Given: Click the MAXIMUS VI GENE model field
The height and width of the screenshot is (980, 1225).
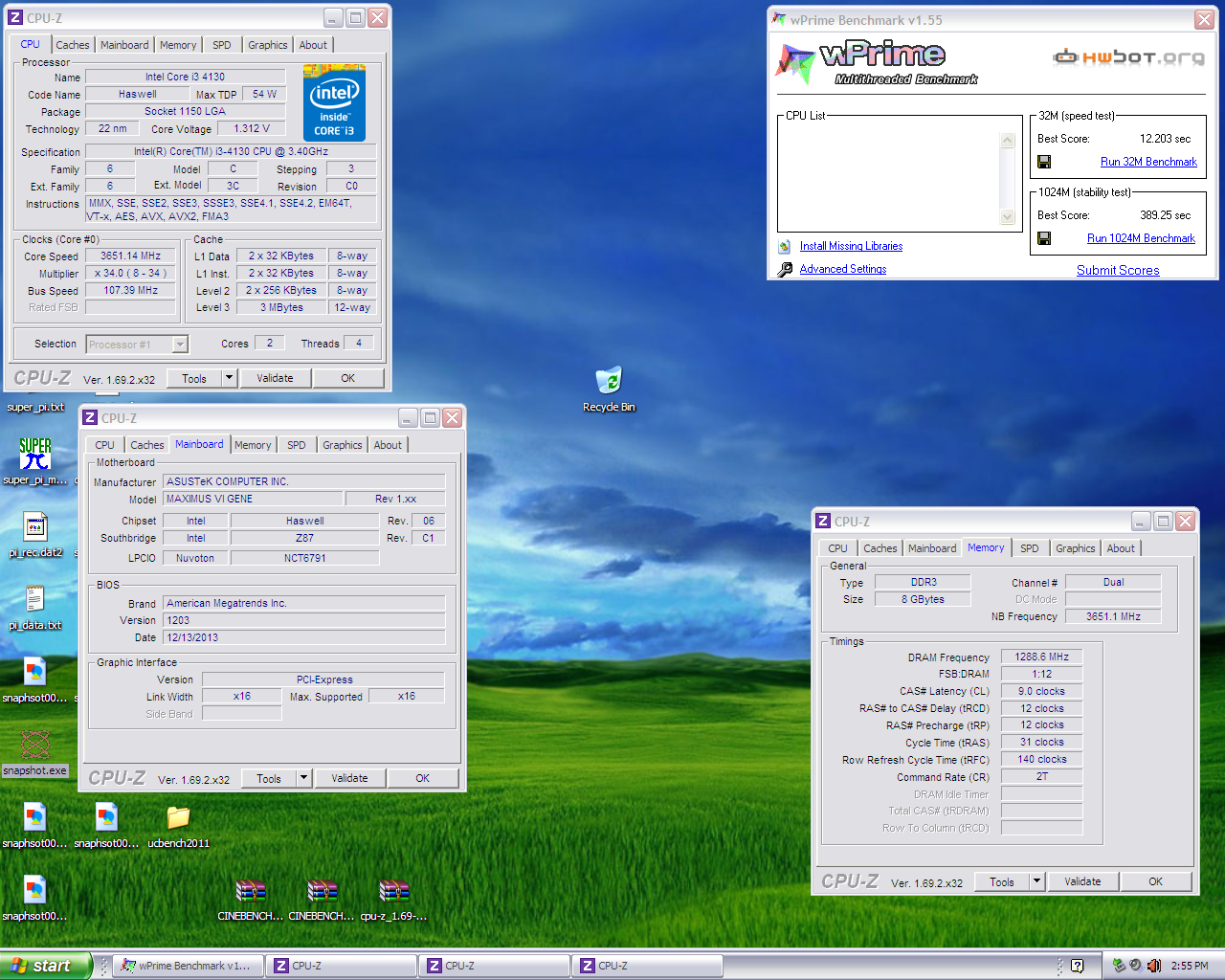Looking at the screenshot, I should [x=254, y=499].
